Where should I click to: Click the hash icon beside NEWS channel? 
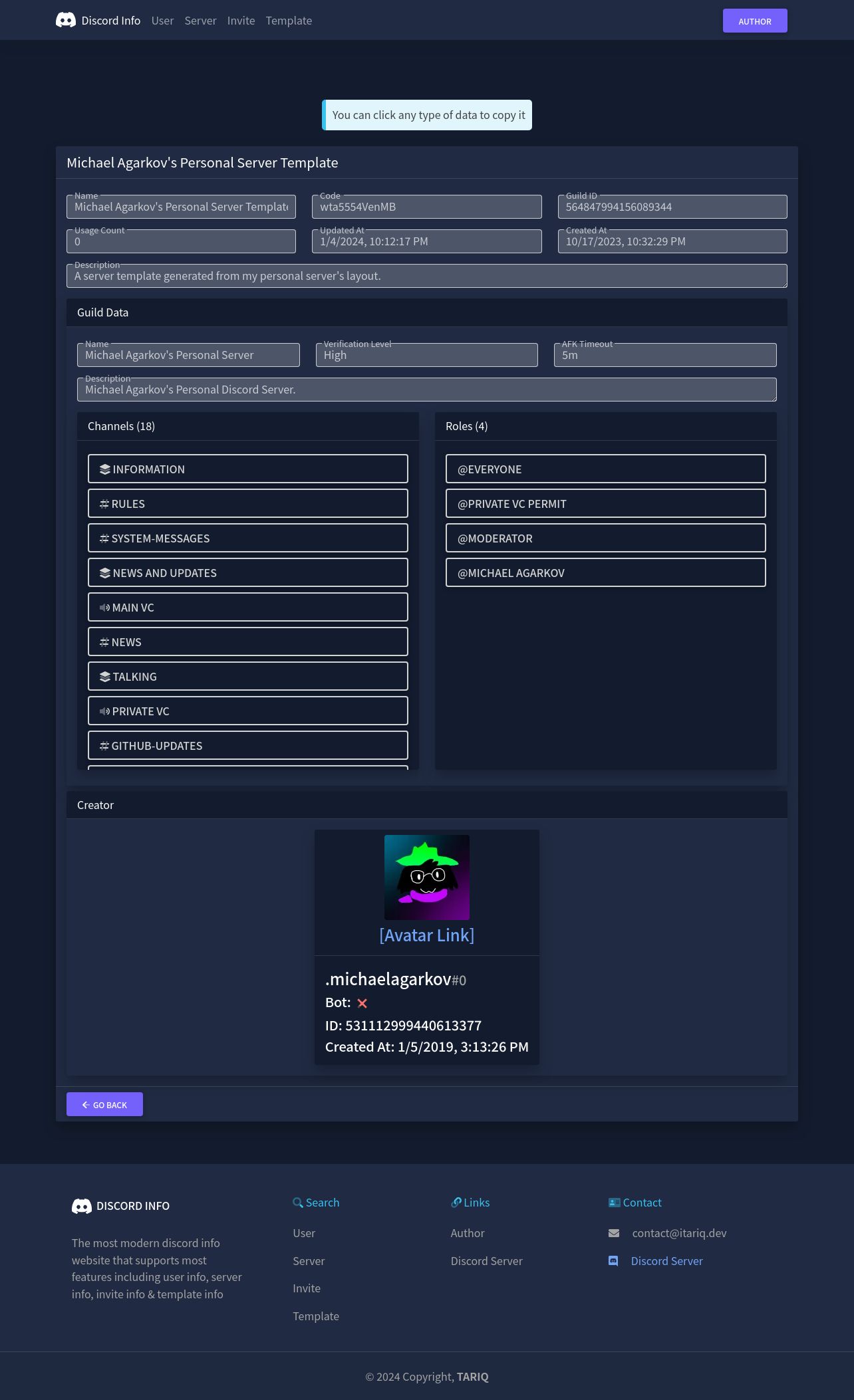(104, 642)
